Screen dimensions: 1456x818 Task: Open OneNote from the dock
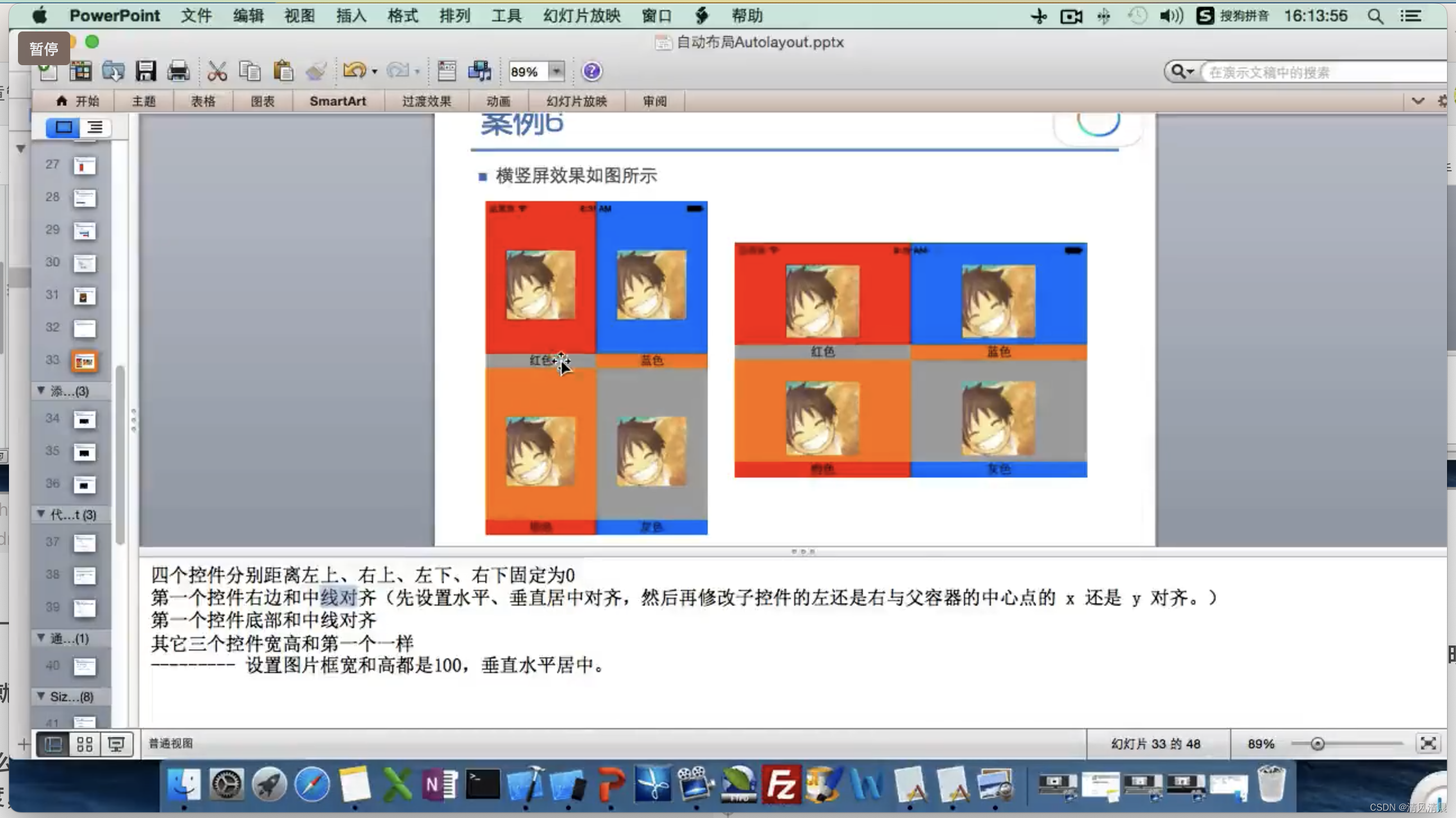point(440,785)
